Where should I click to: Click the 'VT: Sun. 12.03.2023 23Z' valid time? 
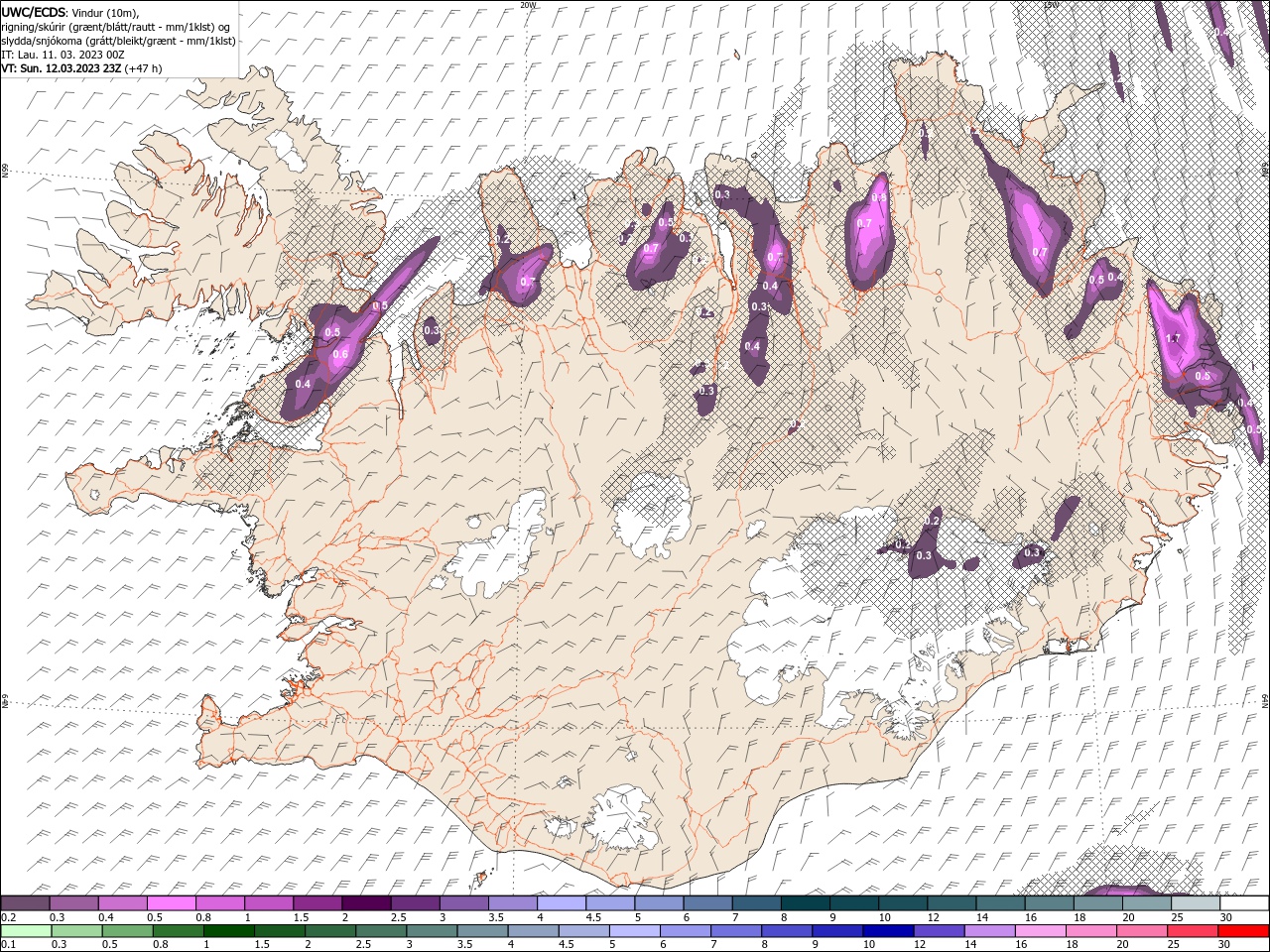(62, 68)
